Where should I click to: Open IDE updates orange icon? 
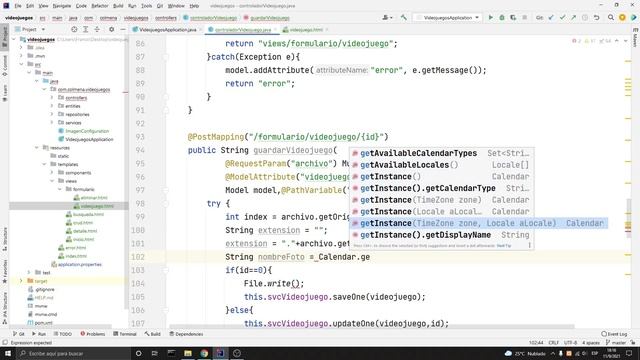622,18
